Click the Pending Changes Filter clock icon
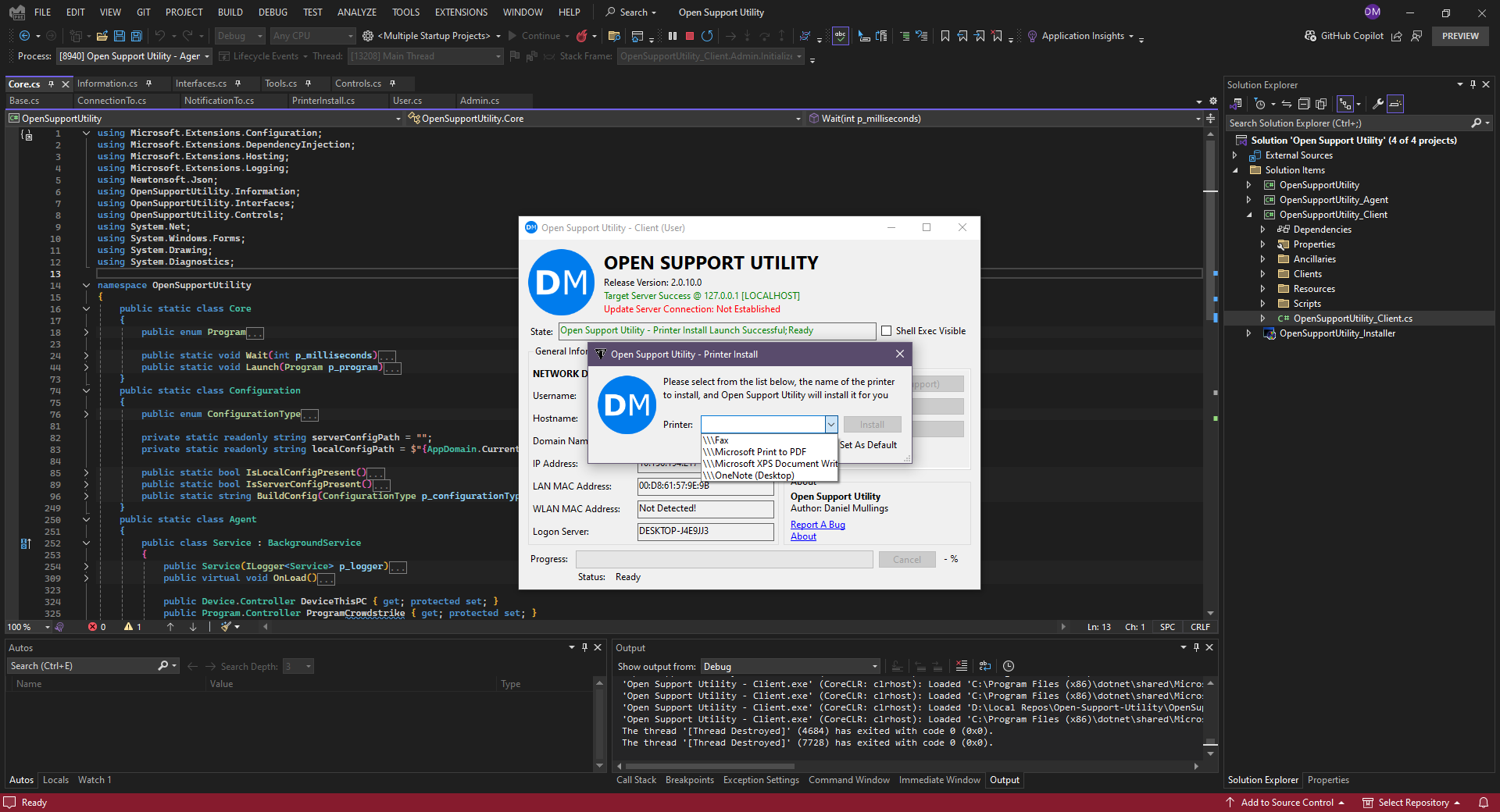The height and width of the screenshot is (812, 1500). 1260,104
